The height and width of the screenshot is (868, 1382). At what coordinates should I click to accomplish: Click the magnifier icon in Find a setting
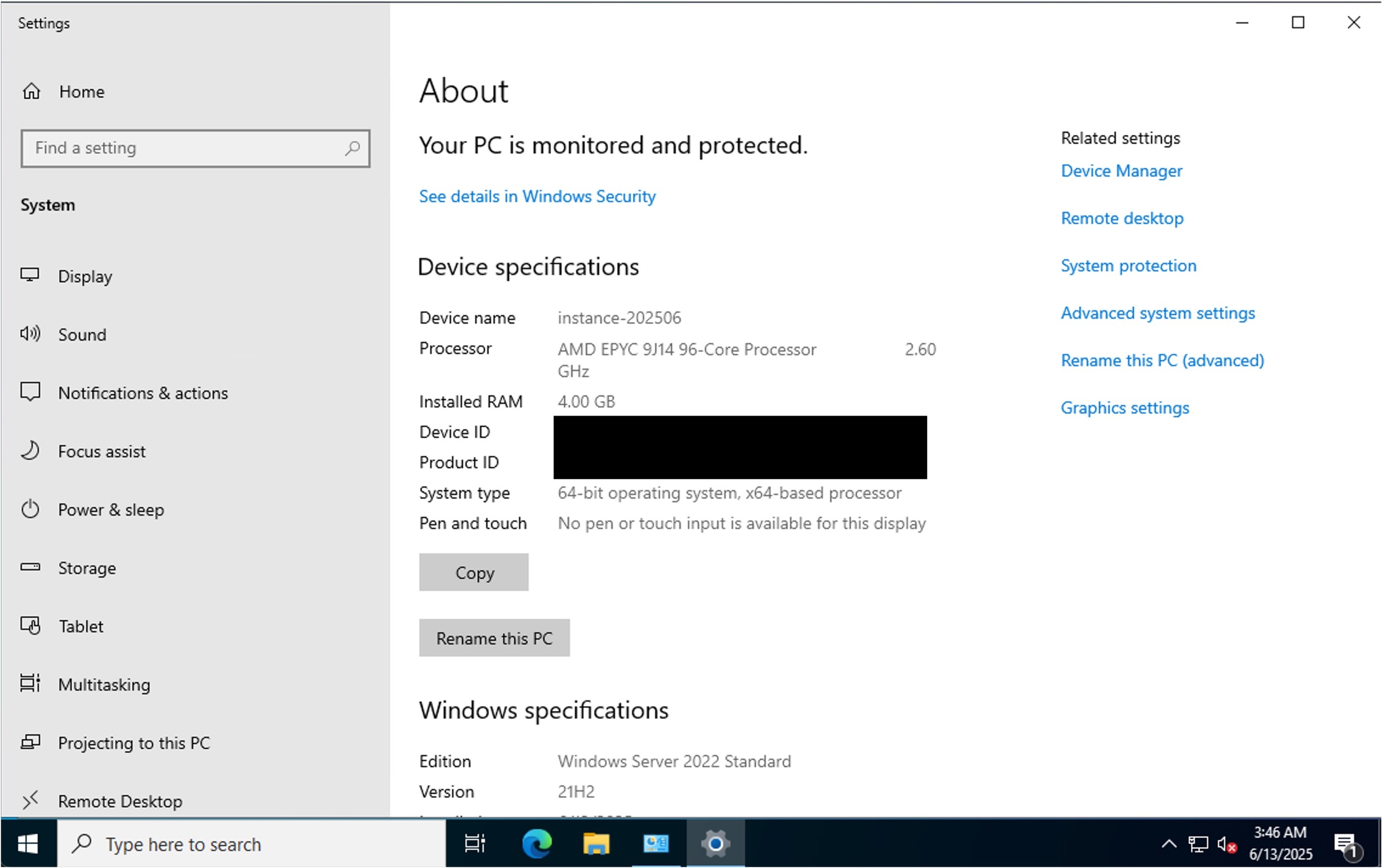[x=352, y=149]
